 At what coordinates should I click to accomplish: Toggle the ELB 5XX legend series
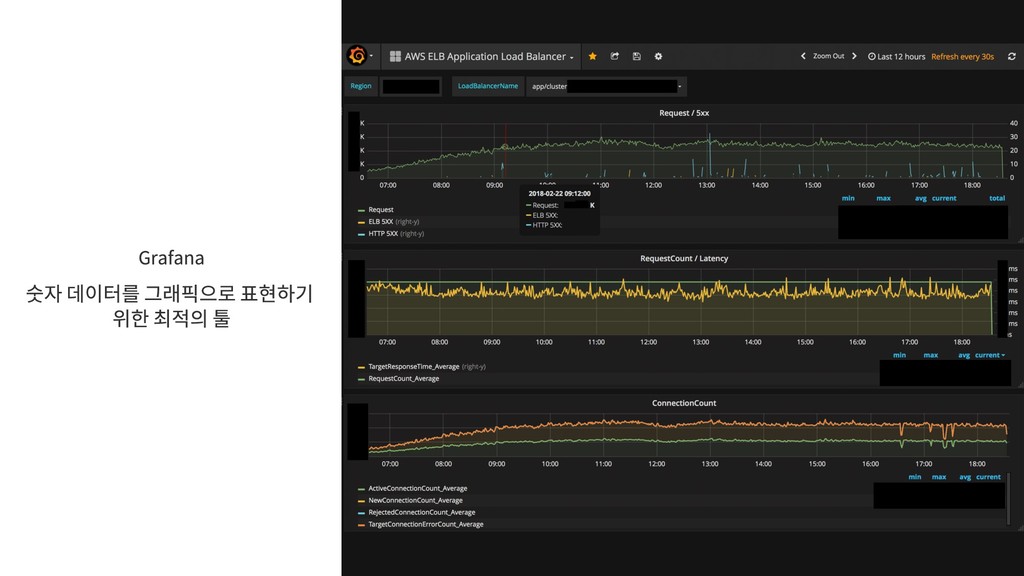pyautogui.click(x=381, y=221)
